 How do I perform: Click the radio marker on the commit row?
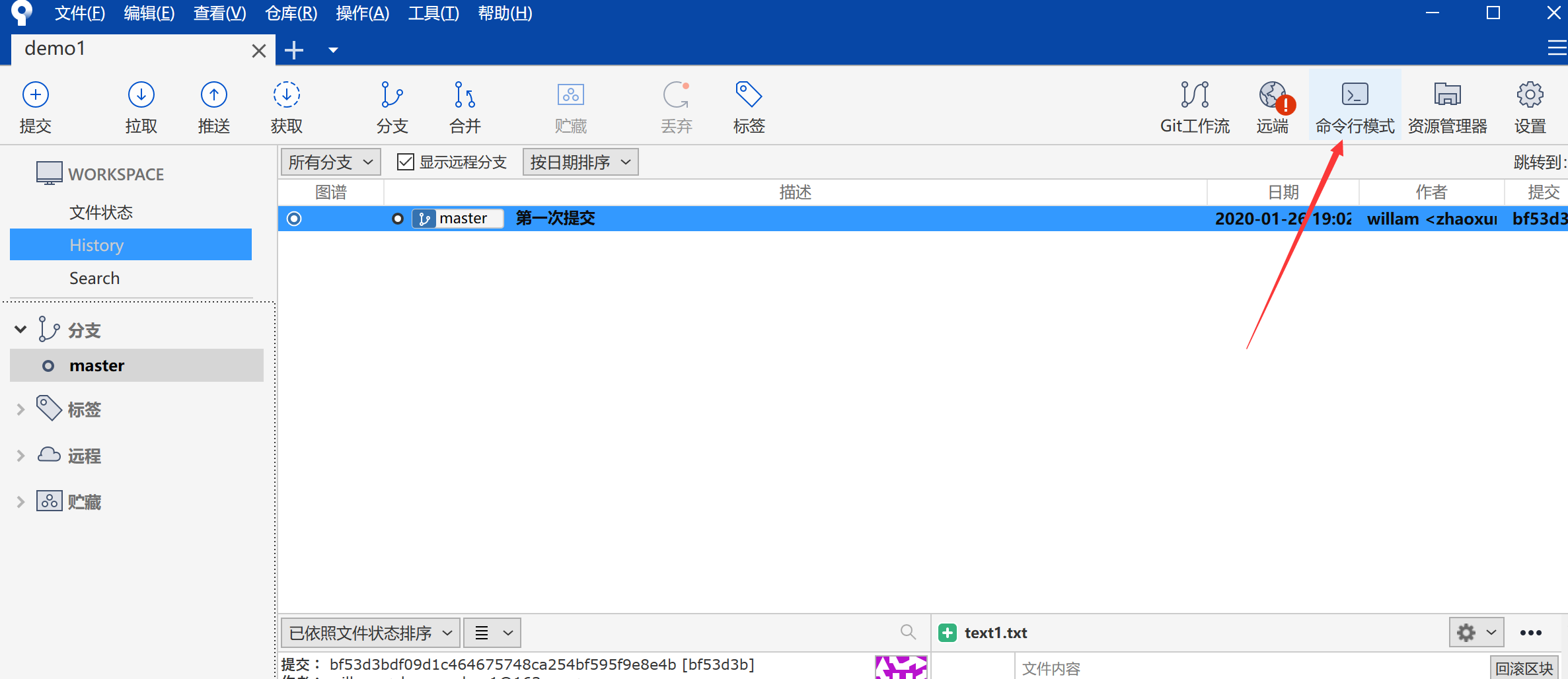coord(294,219)
